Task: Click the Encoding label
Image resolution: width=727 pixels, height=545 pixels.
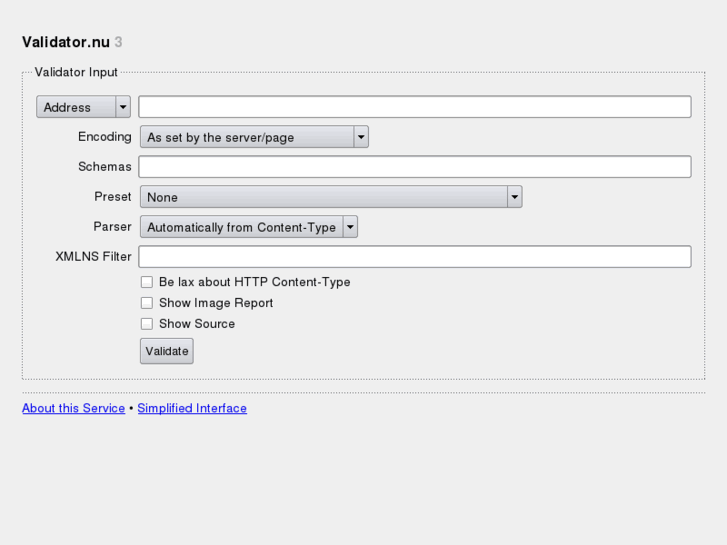Action: click(x=104, y=137)
